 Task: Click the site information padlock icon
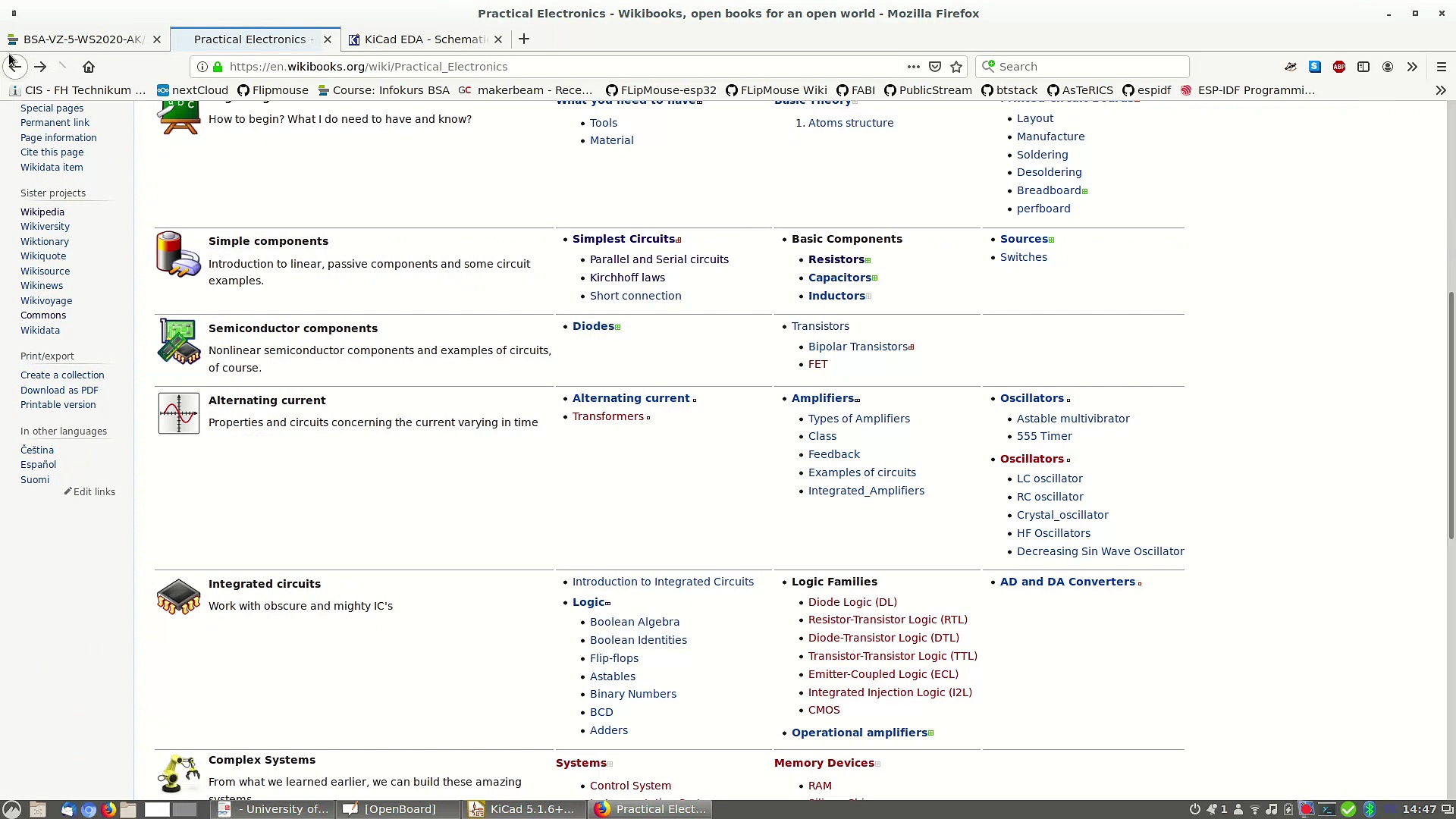pos(218,67)
